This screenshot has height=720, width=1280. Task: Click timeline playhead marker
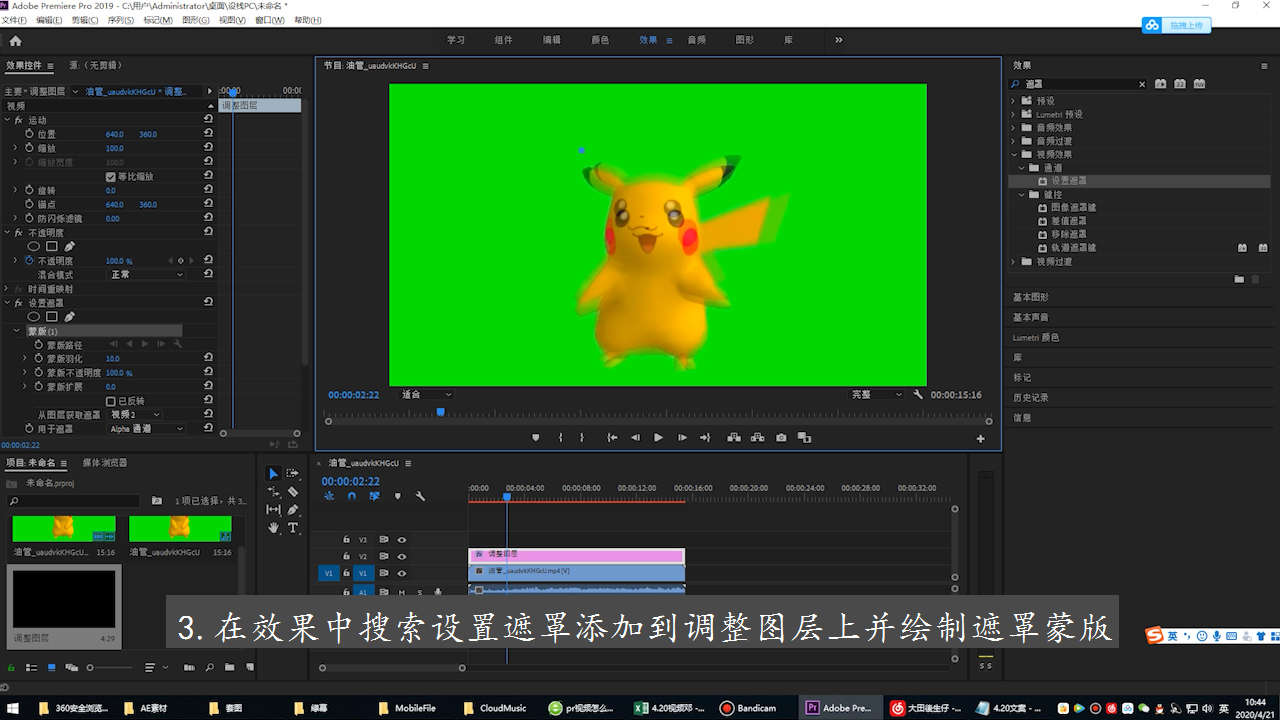(x=507, y=496)
